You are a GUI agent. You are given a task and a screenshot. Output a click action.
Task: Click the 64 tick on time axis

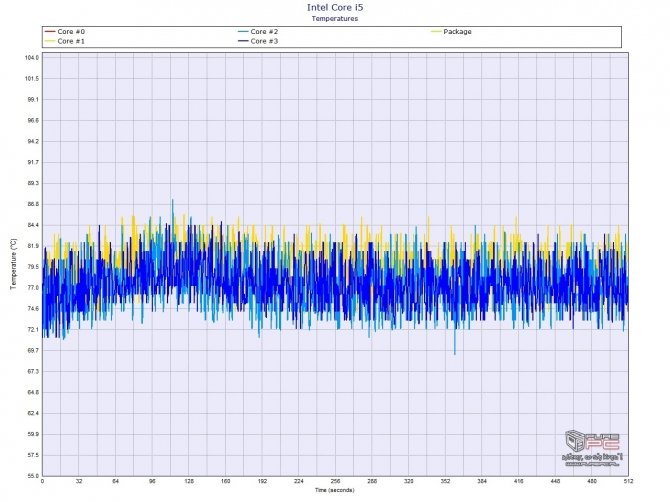click(116, 481)
